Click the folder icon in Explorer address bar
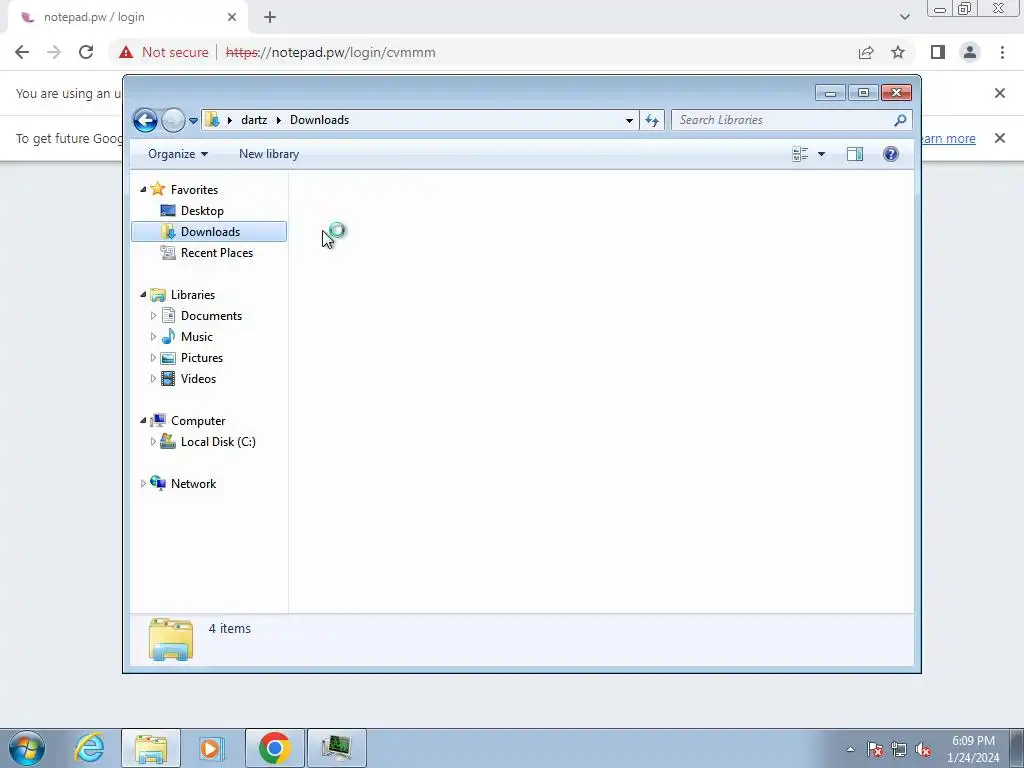The image size is (1024, 768). coord(212,120)
